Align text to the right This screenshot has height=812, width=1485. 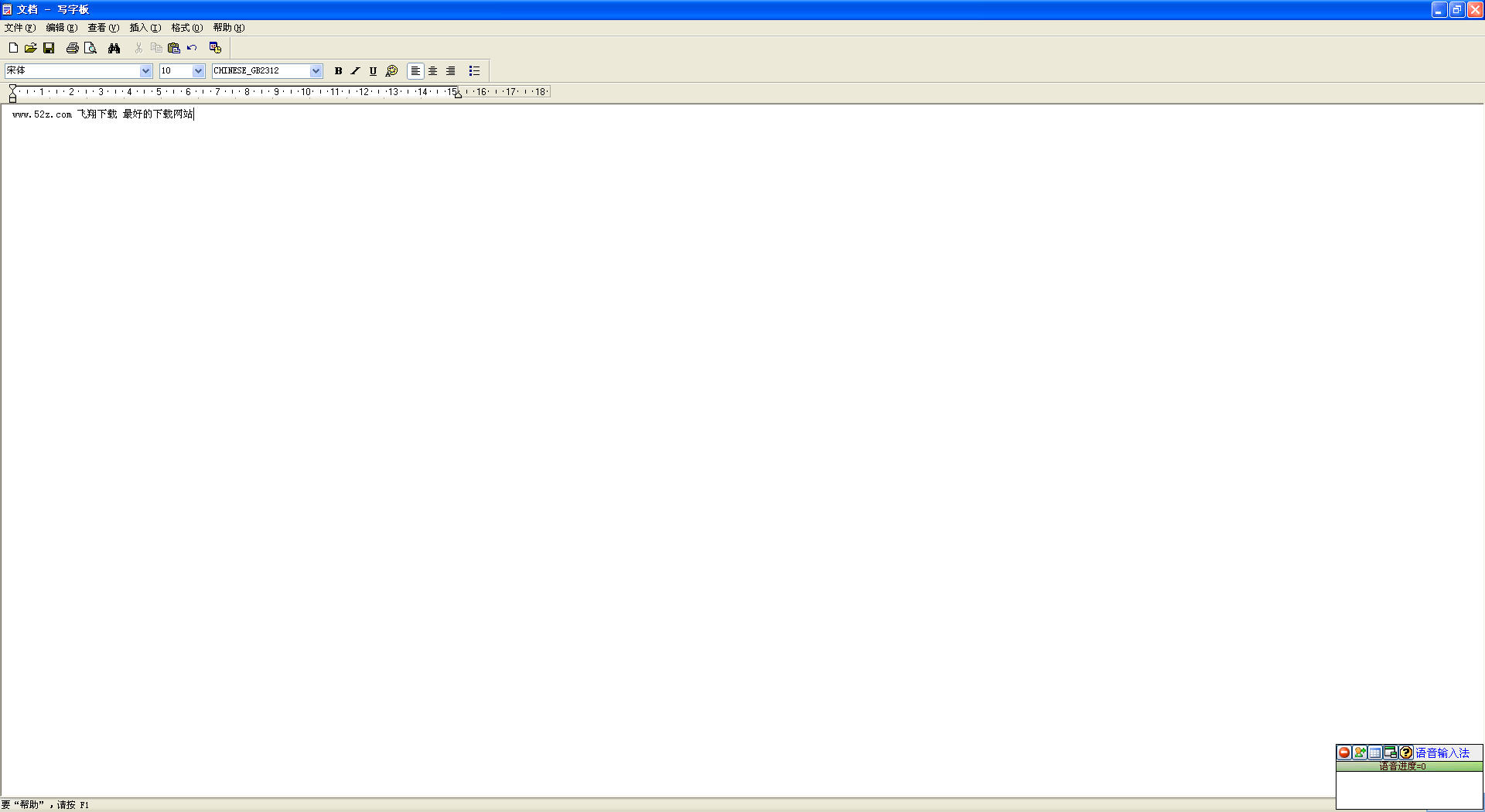tap(451, 70)
